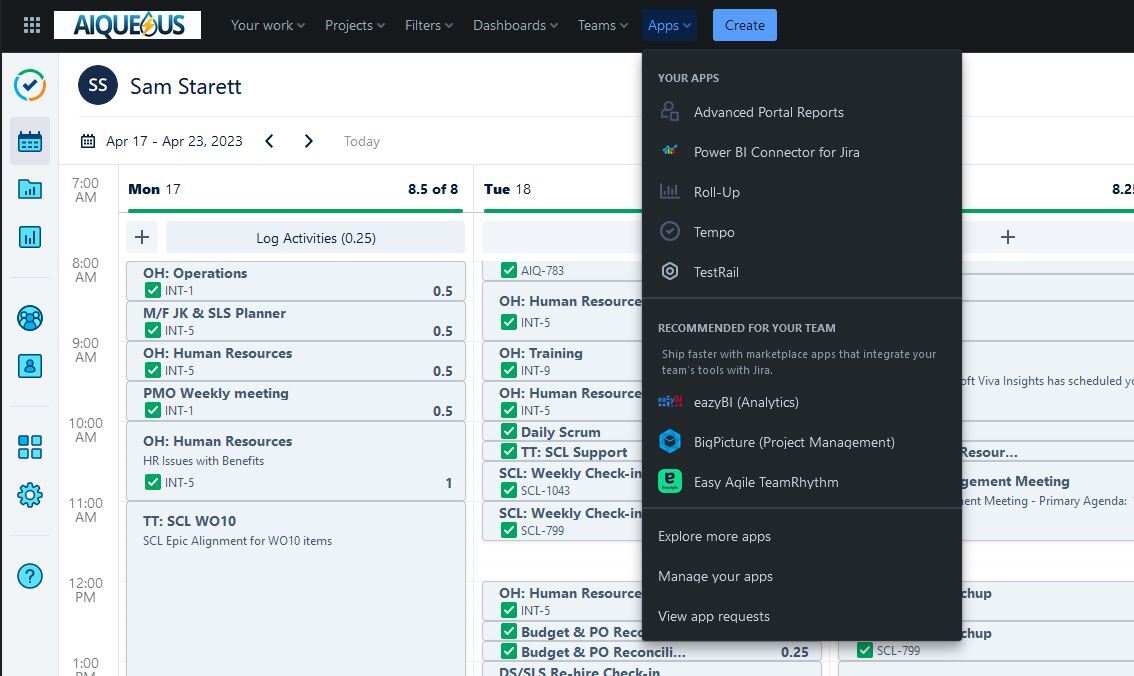Click the Tempo checkmark logo in sidebar
This screenshot has width=1134, height=676.
(30, 86)
